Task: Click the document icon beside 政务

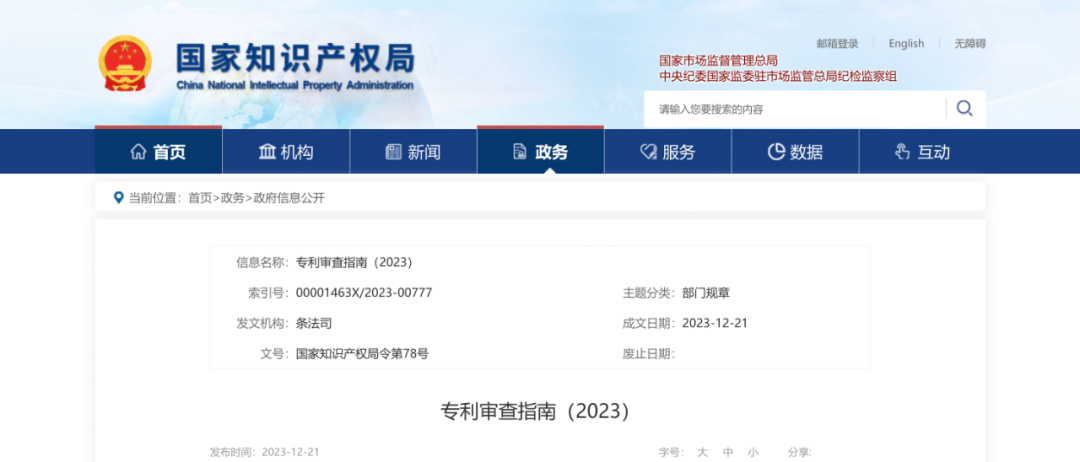Action: click(x=519, y=152)
